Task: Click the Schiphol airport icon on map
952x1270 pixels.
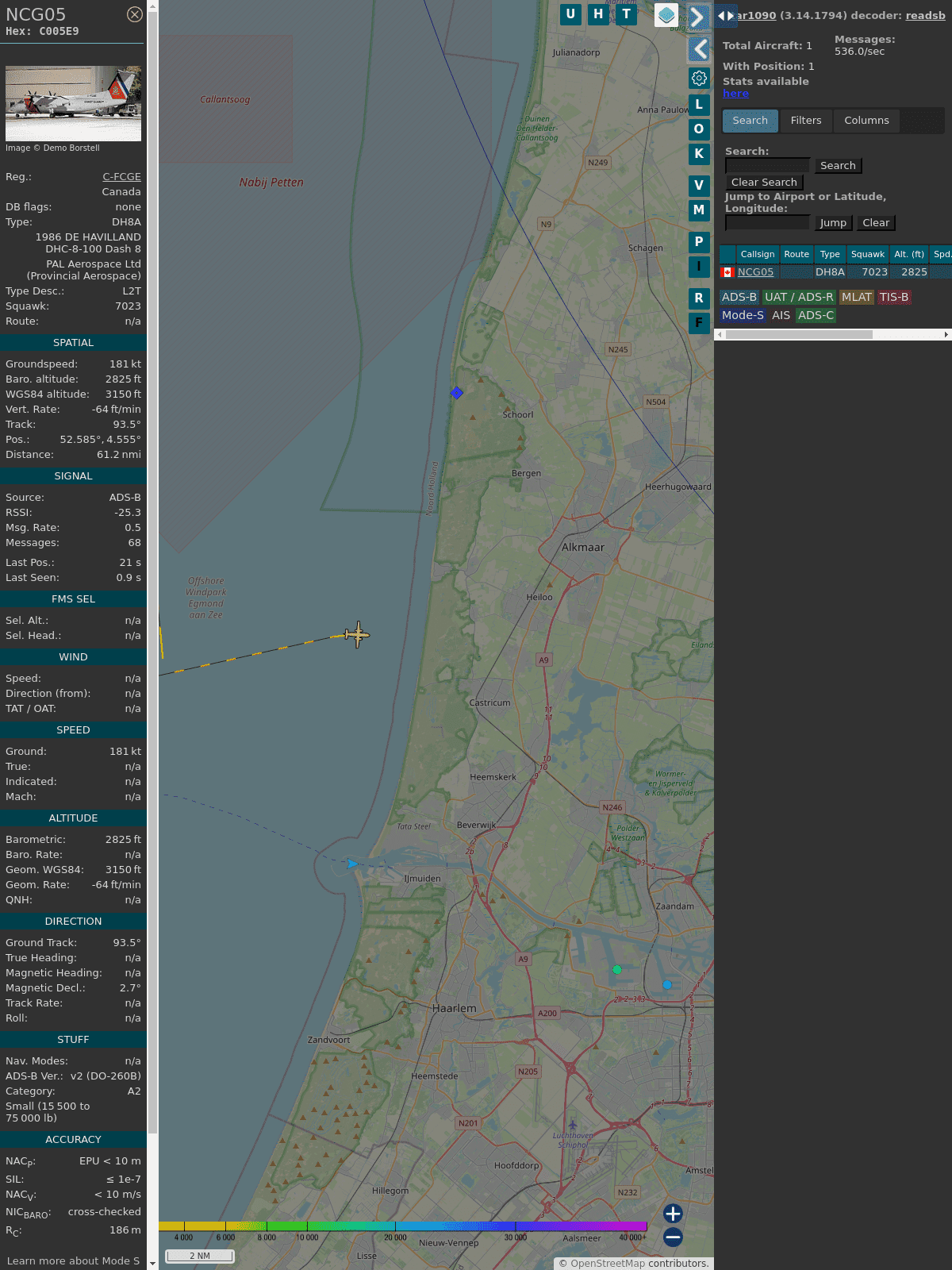Action: click(573, 1125)
